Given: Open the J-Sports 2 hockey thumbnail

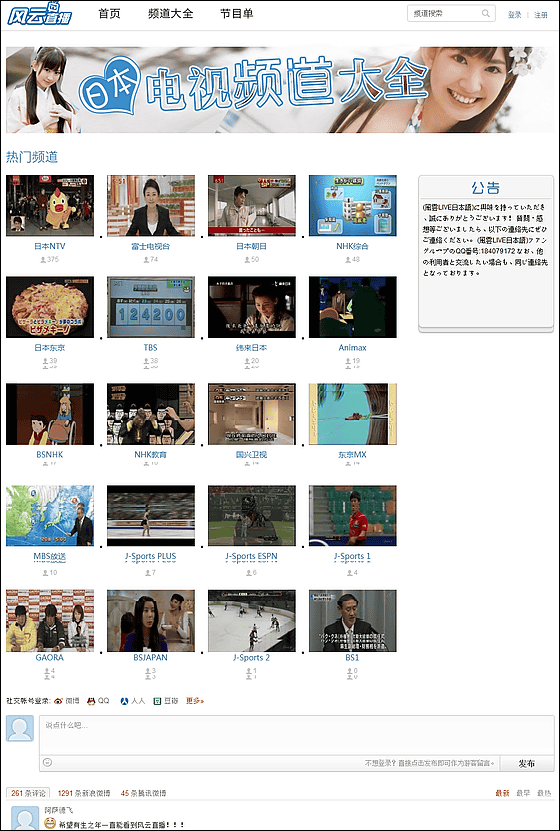Looking at the screenshot, I should click(x=252, y=621).
